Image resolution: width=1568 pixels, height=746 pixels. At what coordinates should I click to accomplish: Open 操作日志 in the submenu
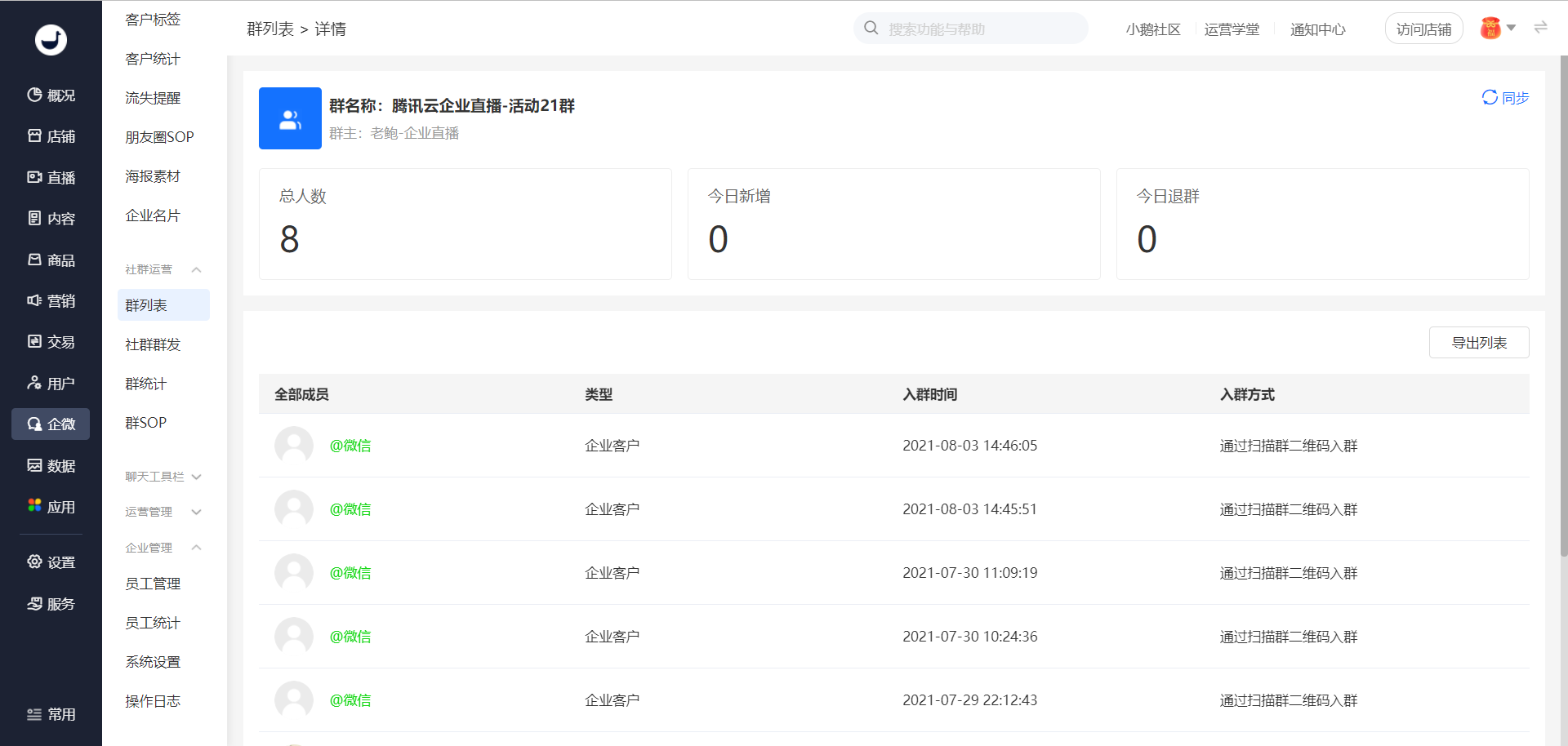point(153,701)
